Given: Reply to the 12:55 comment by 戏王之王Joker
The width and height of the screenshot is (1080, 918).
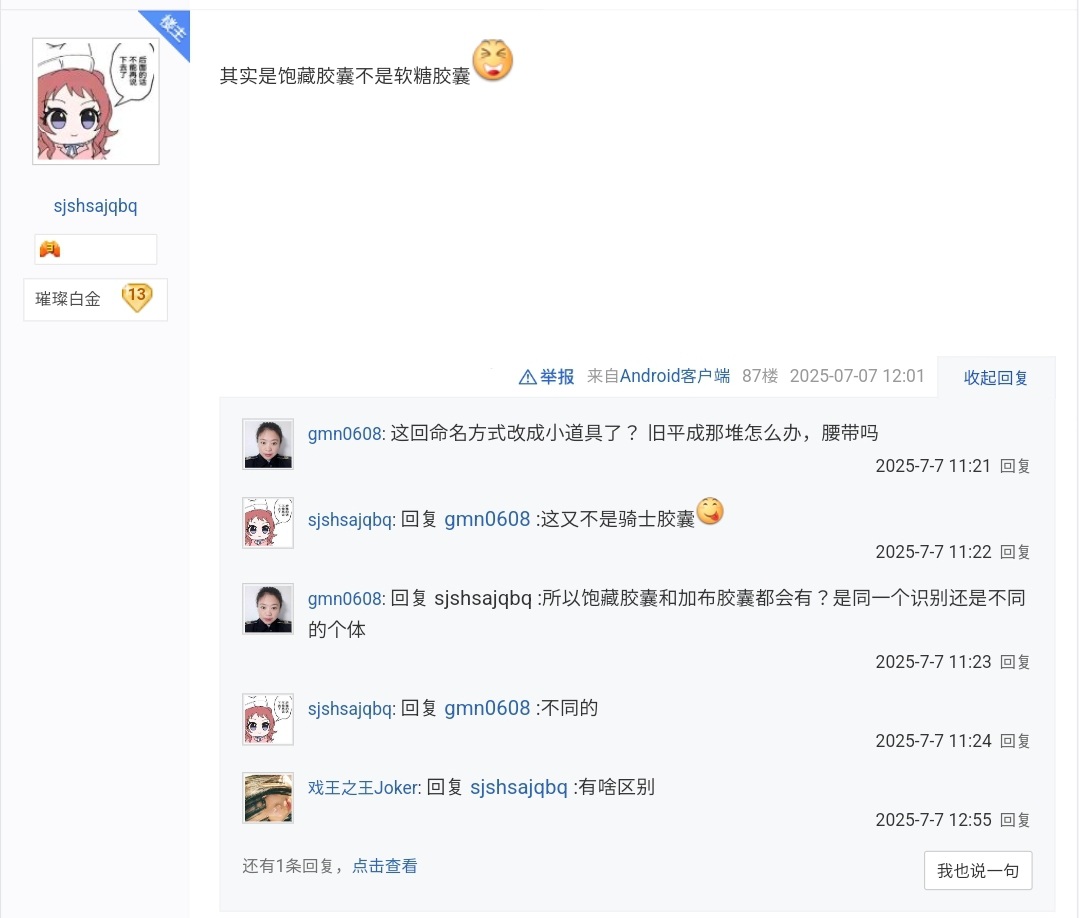Looking at the screenshot, I should click(x=1015, y=820).
